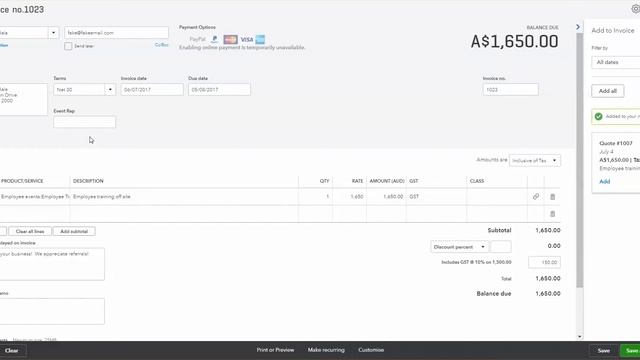Click the GST cell on first line

tap(436, 197)
